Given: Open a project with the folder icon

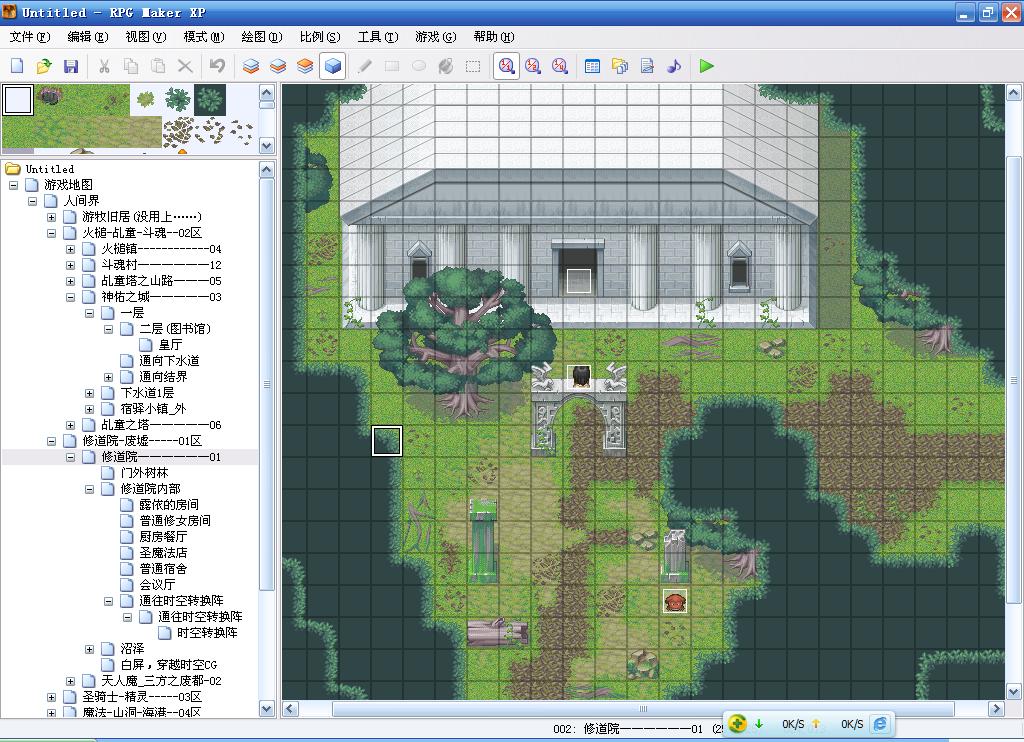Looking at the screenshot, I should tap(44, 66).
